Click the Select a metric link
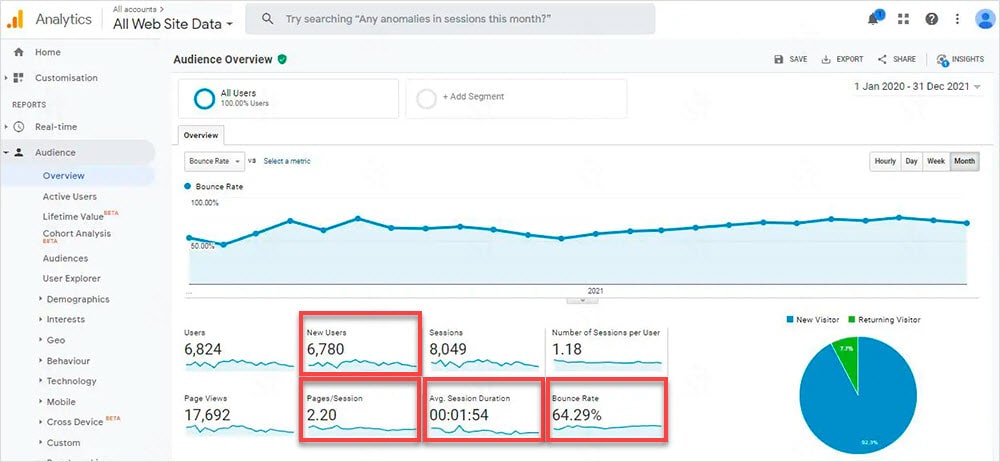The image size is (1000, 462). (x=287, y=161)
